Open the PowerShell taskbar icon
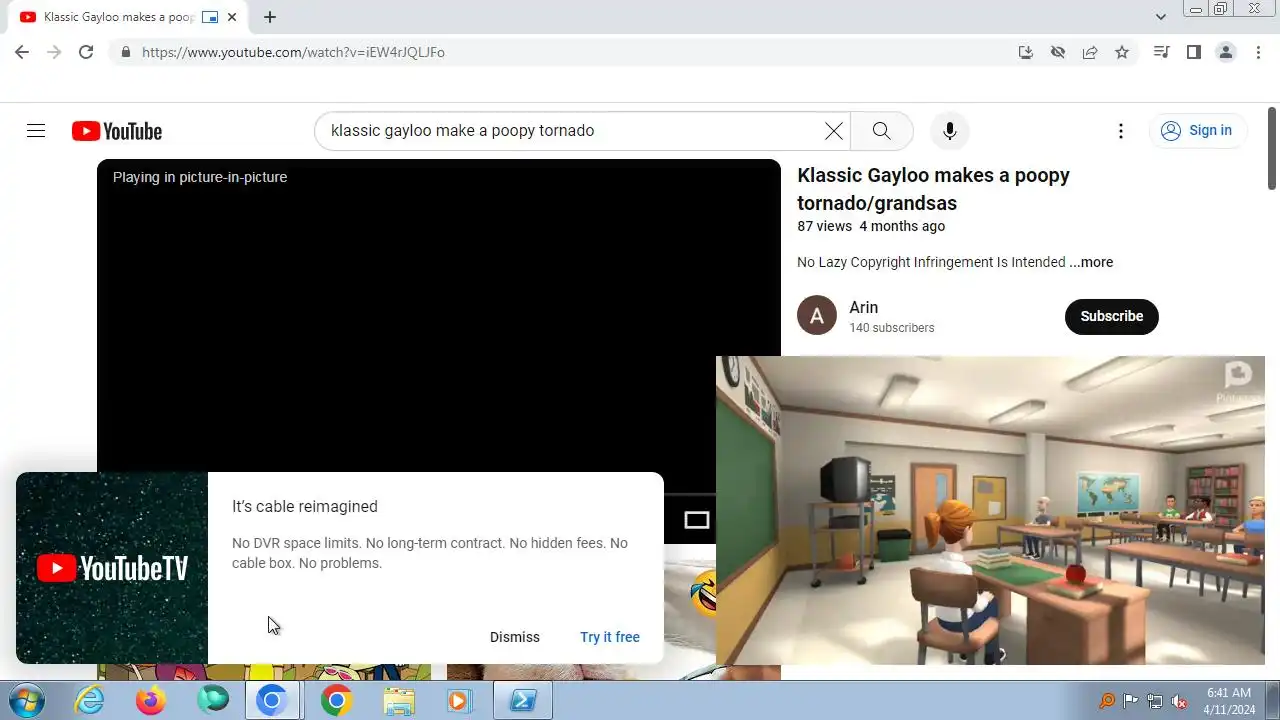The height and width of the screenshot is (720, 1280). pyautogui.click(x=522, y=701)
